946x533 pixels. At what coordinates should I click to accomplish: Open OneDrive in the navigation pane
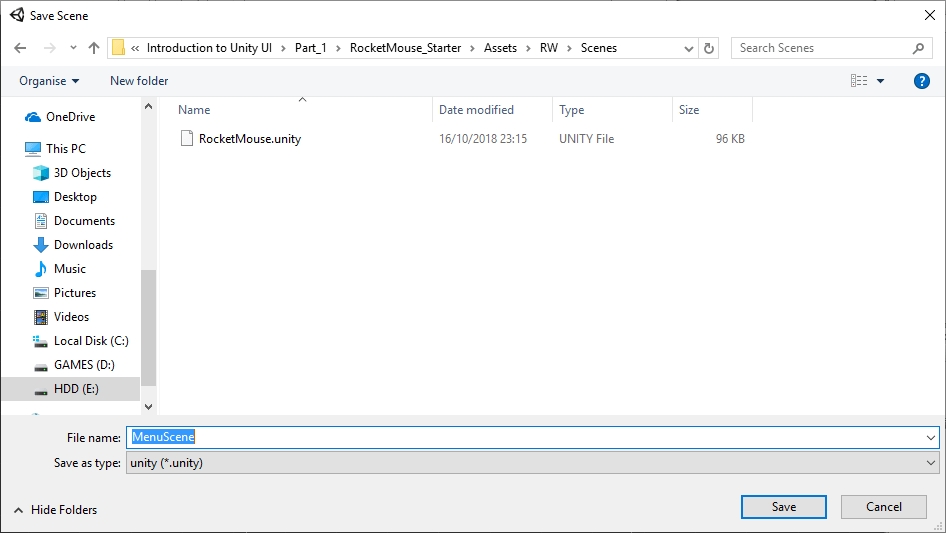click(x=70, y=117)
